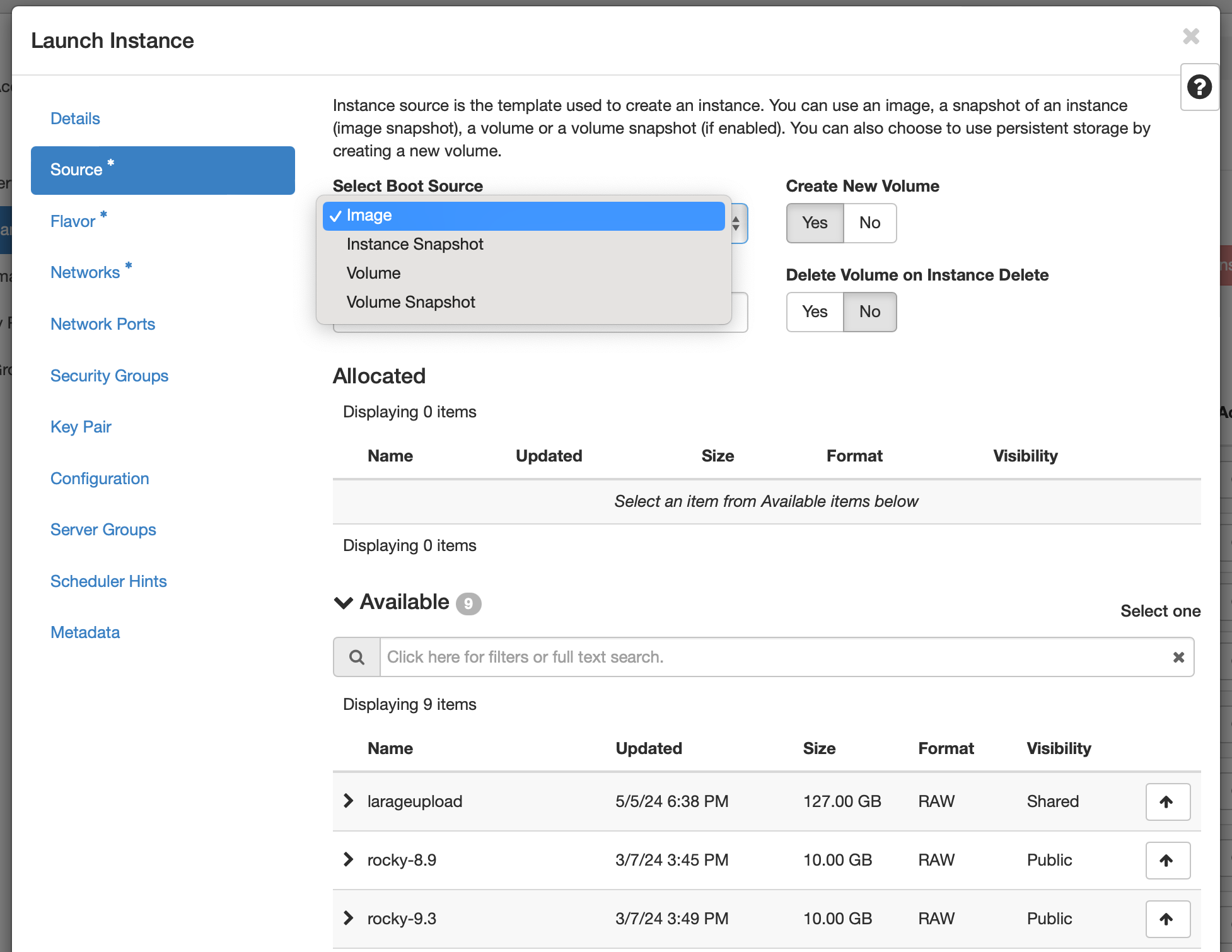Sort Available table by Updated column
Screen dimensions: 1232x952
pyautogui.click(x=649, y=748)
